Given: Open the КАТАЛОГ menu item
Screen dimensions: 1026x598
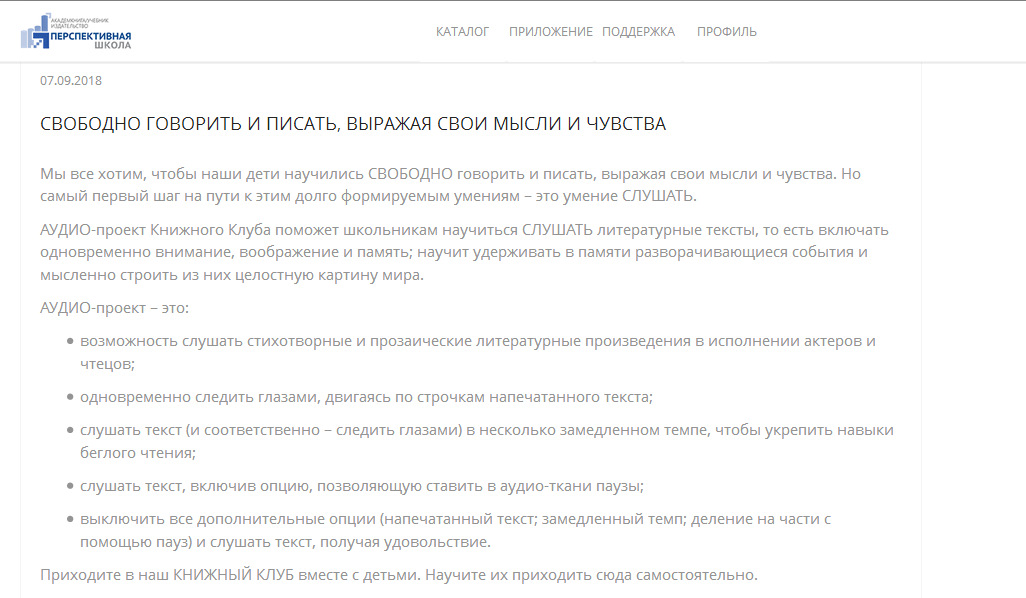Looking at the screenshot, I should [462, 32].
